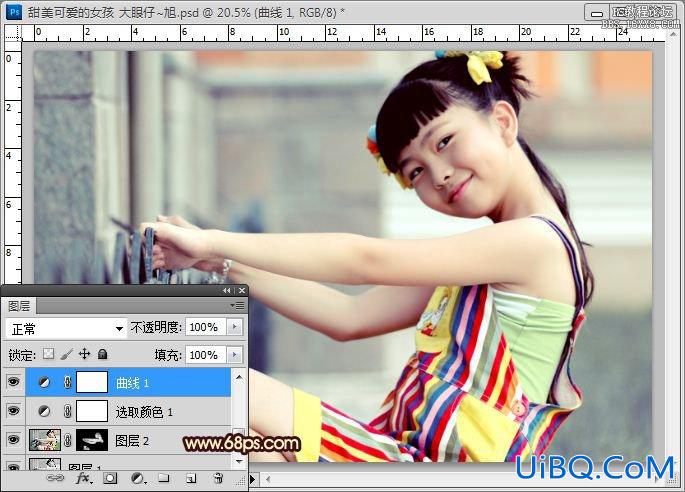Click the 选取颜色 1 adjustment icon
The image size is (685, 492).
coord(44,411)
